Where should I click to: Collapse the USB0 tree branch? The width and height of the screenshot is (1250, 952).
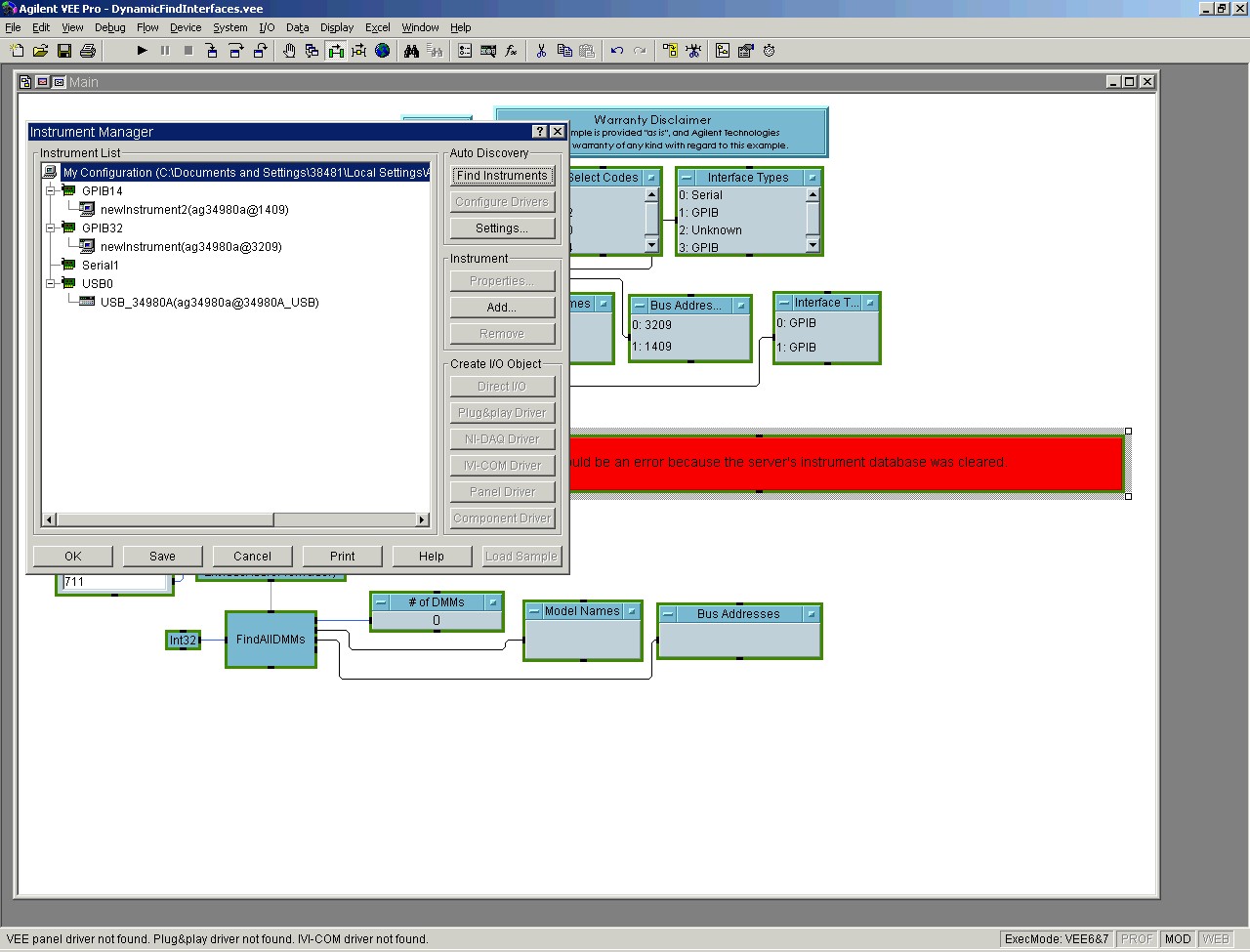pyautogui.click(x=51, y=284)
